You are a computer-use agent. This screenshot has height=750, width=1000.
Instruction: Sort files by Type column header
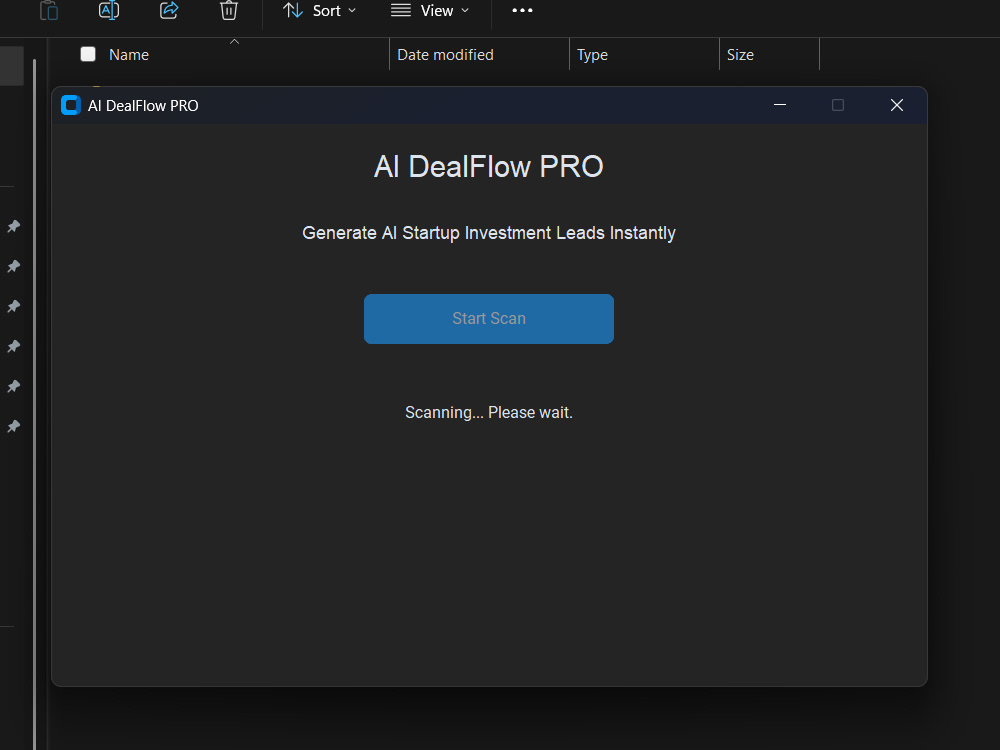(592, 55)
